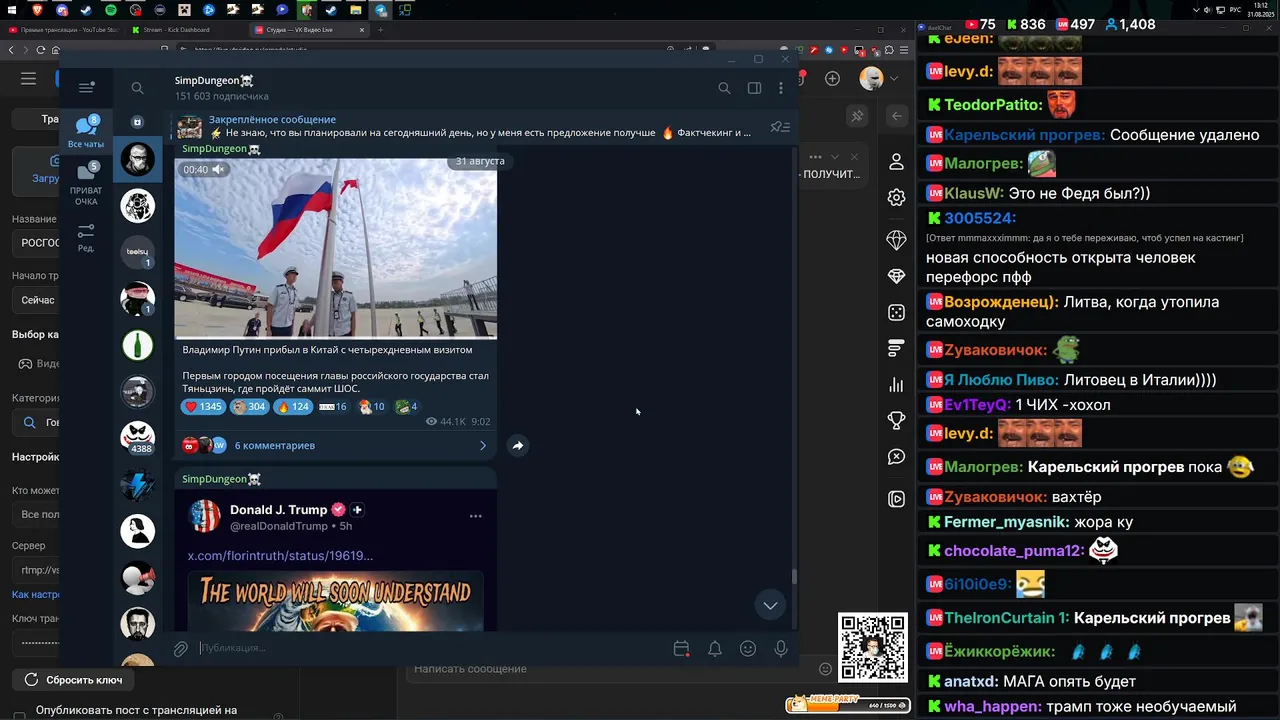1280x720 pixels.
Task: Attach a file with paperclip icon
Action: click(181, 648)
